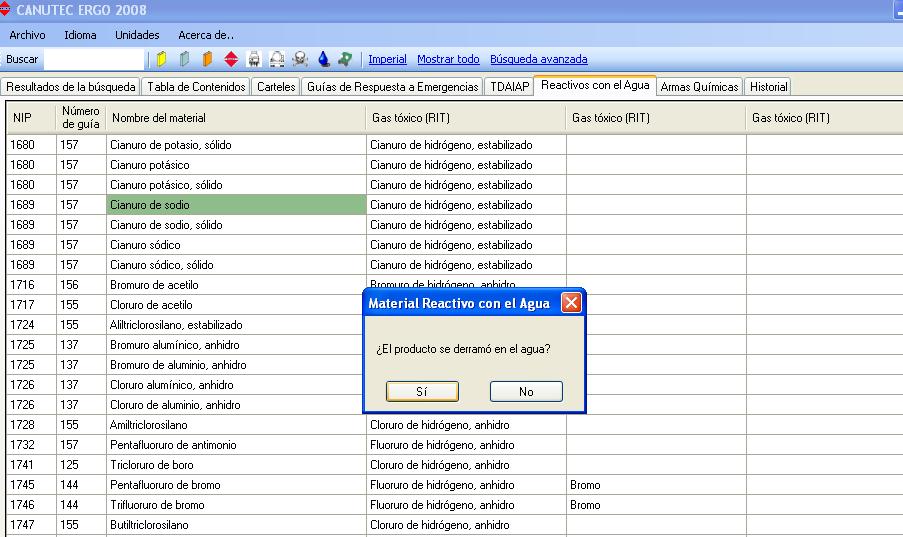Select the Reactivos con el Agua tab
The height and width of the screenshot is (537, 903).
click(x=595, y=85)
